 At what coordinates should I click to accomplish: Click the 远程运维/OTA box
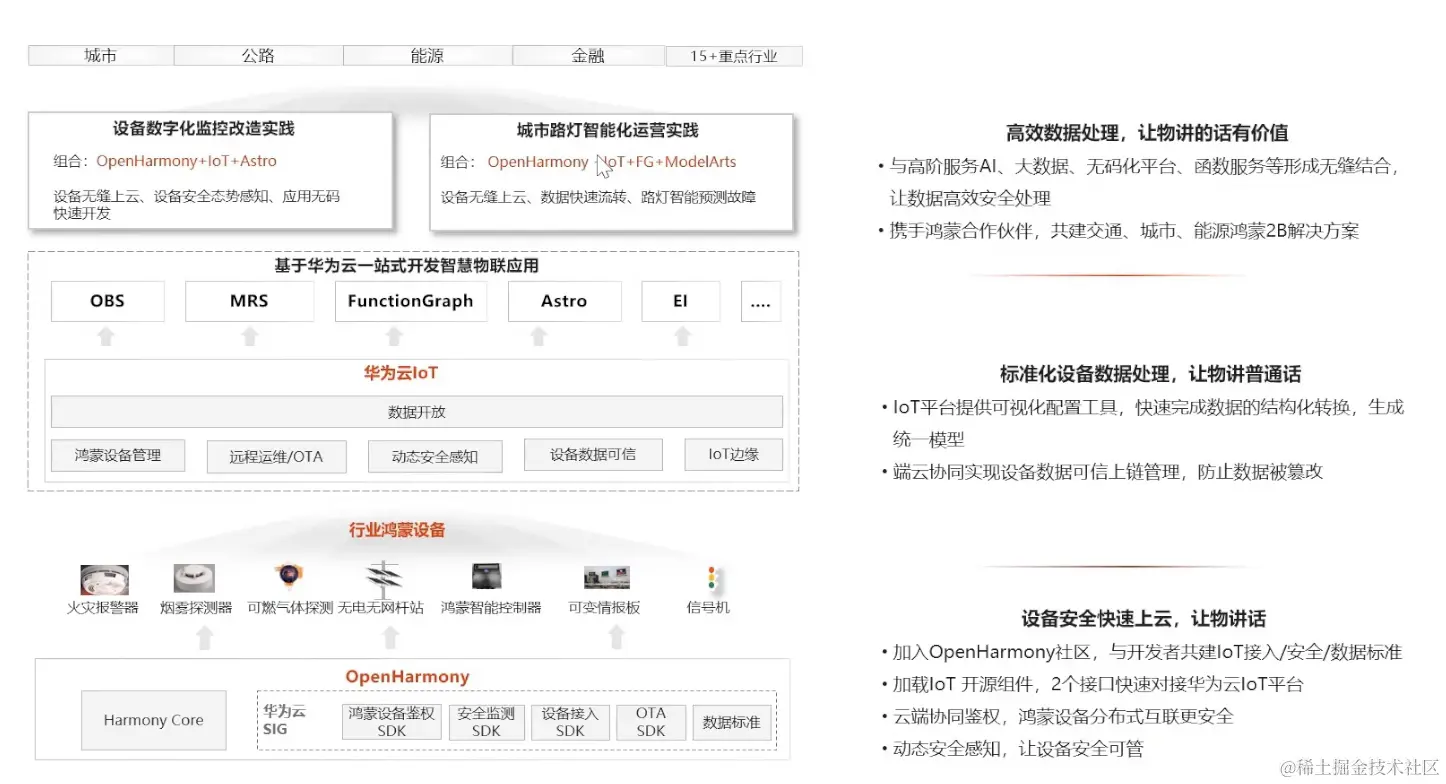click(276, 457)
